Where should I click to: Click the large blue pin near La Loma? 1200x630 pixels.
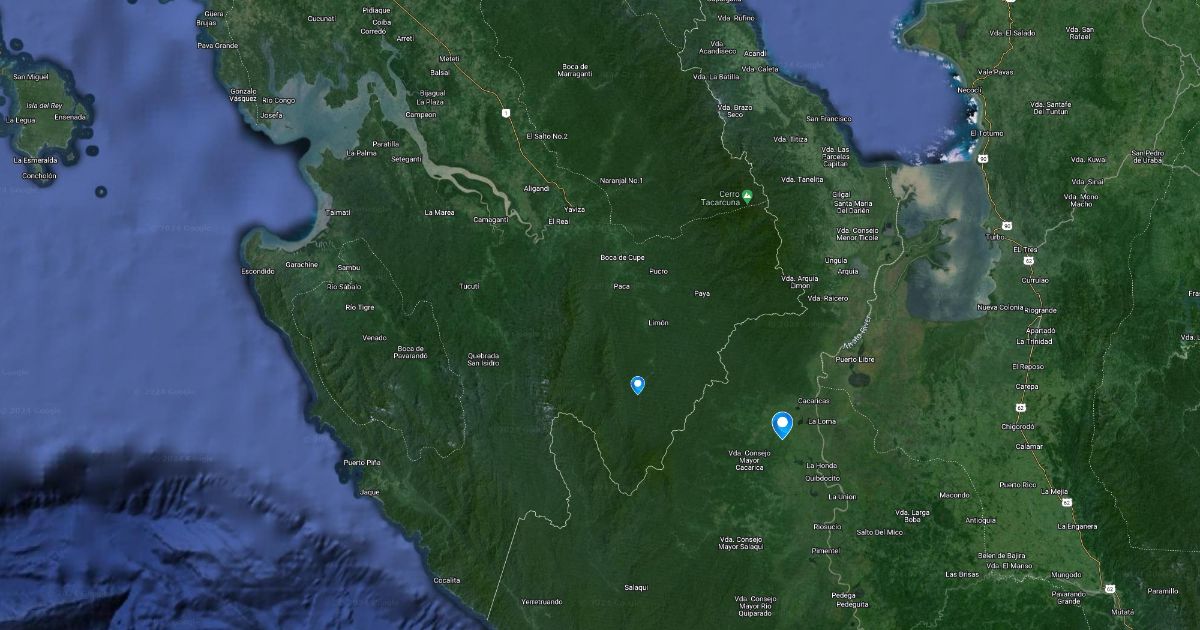click(783, 425)
